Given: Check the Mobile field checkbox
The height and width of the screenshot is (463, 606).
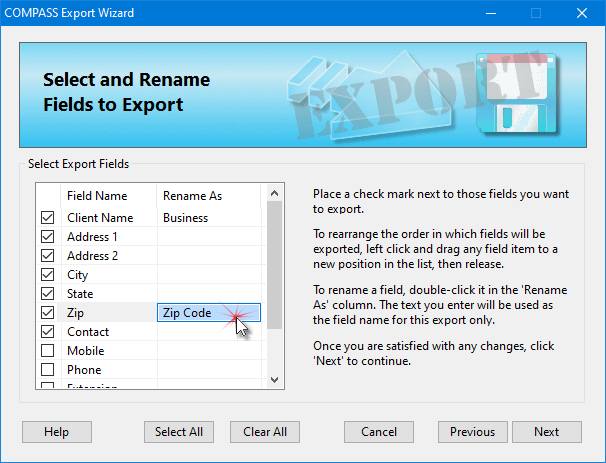Looking at the screenshot, I should [x=48, y=351].
